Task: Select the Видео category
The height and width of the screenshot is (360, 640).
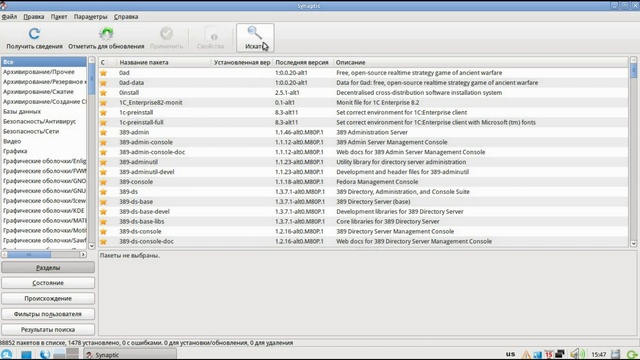Action: 44,141
